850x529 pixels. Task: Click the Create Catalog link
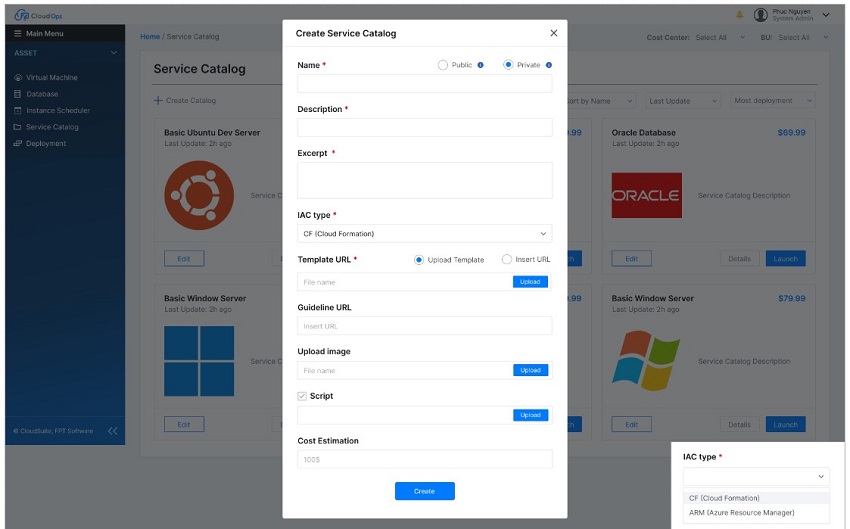pyautogui.click(x=190, y=100)
